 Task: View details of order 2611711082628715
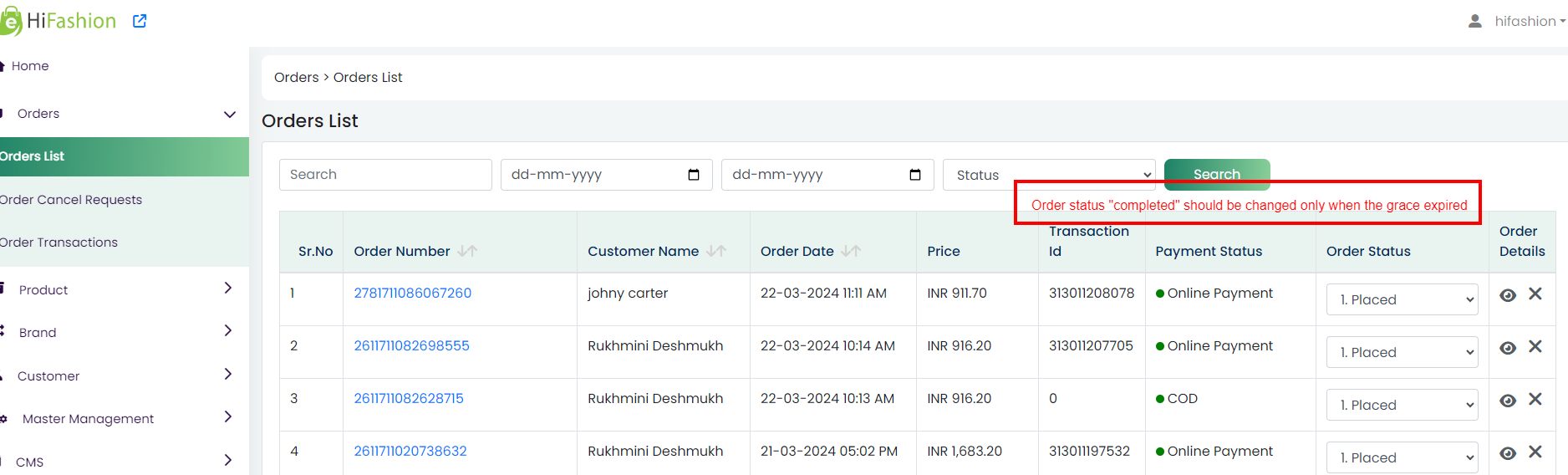pos(1508,401)
